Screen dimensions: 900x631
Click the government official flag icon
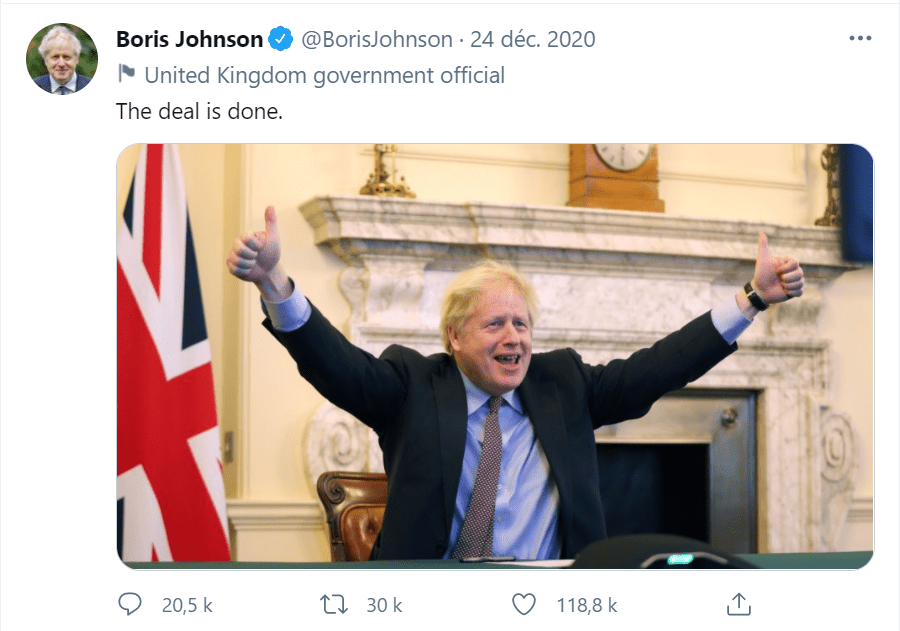pyautogui.click(x=126, y=74)
